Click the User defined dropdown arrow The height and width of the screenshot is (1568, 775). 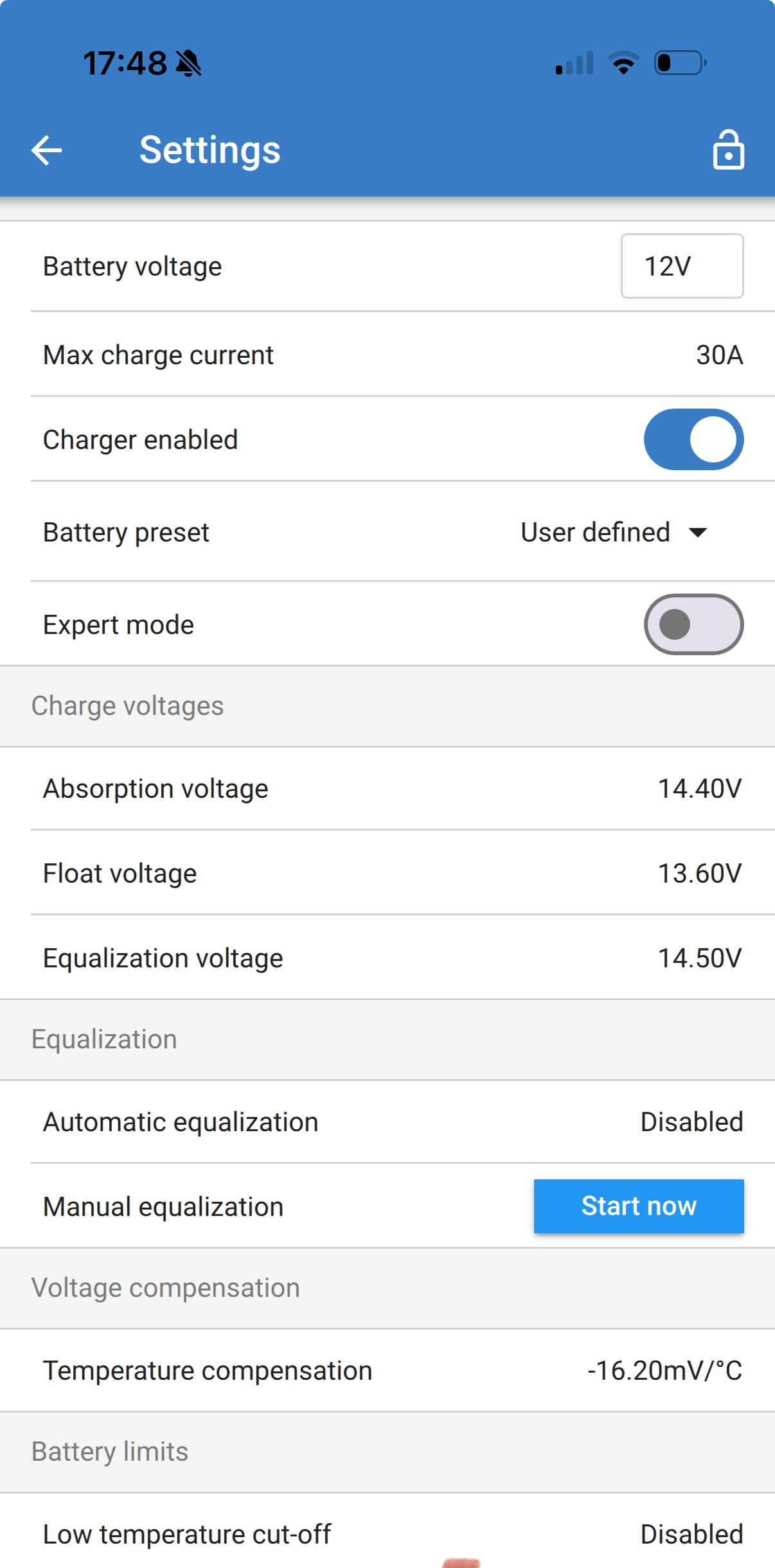[698, 533]
